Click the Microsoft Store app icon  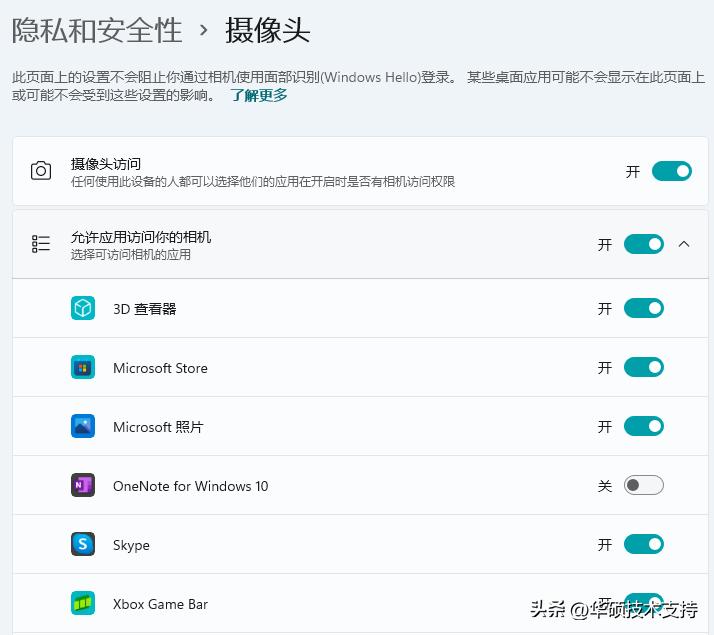[x=83, y=367]
